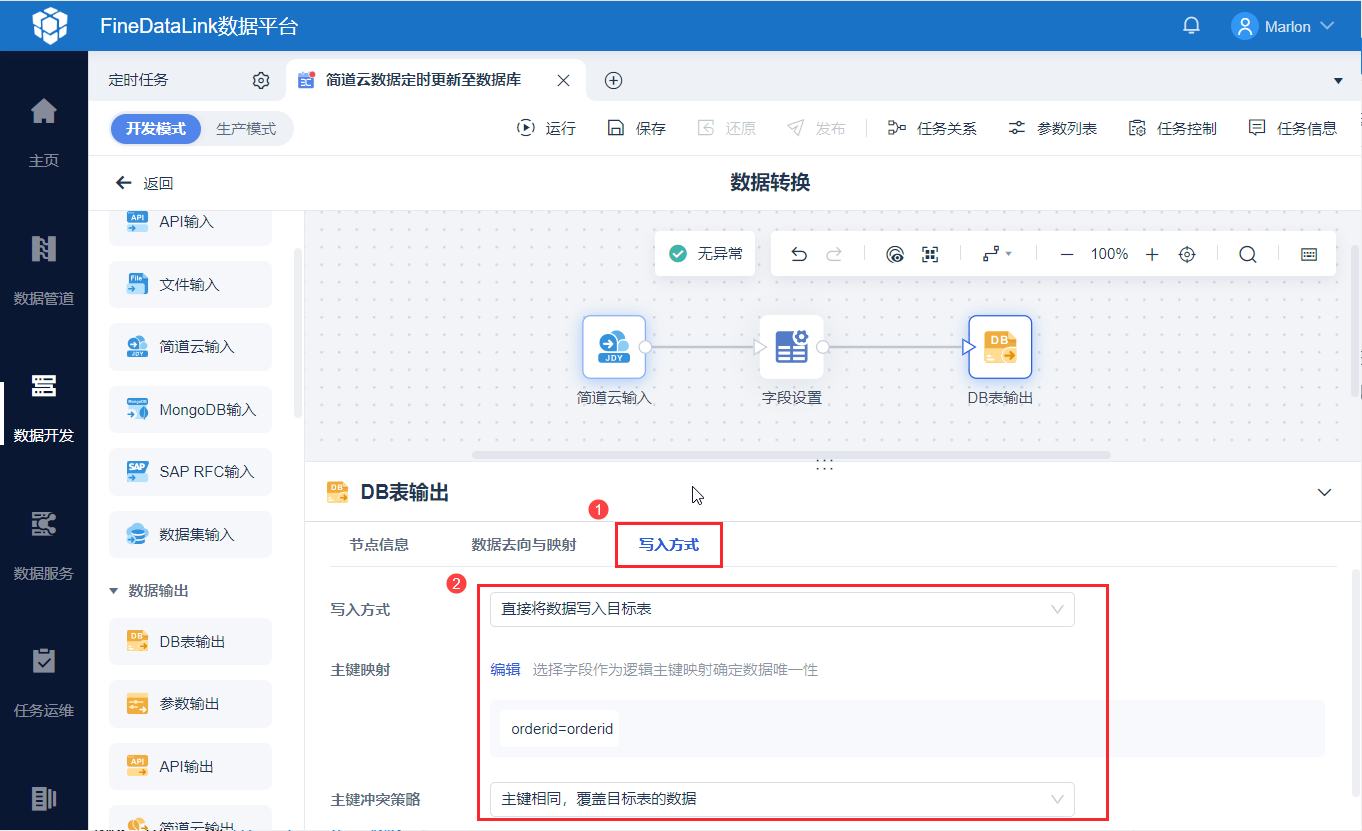Switch to 开发模式
The width and height of the screenshot is (1362, 831).
(x=156, y=129)
